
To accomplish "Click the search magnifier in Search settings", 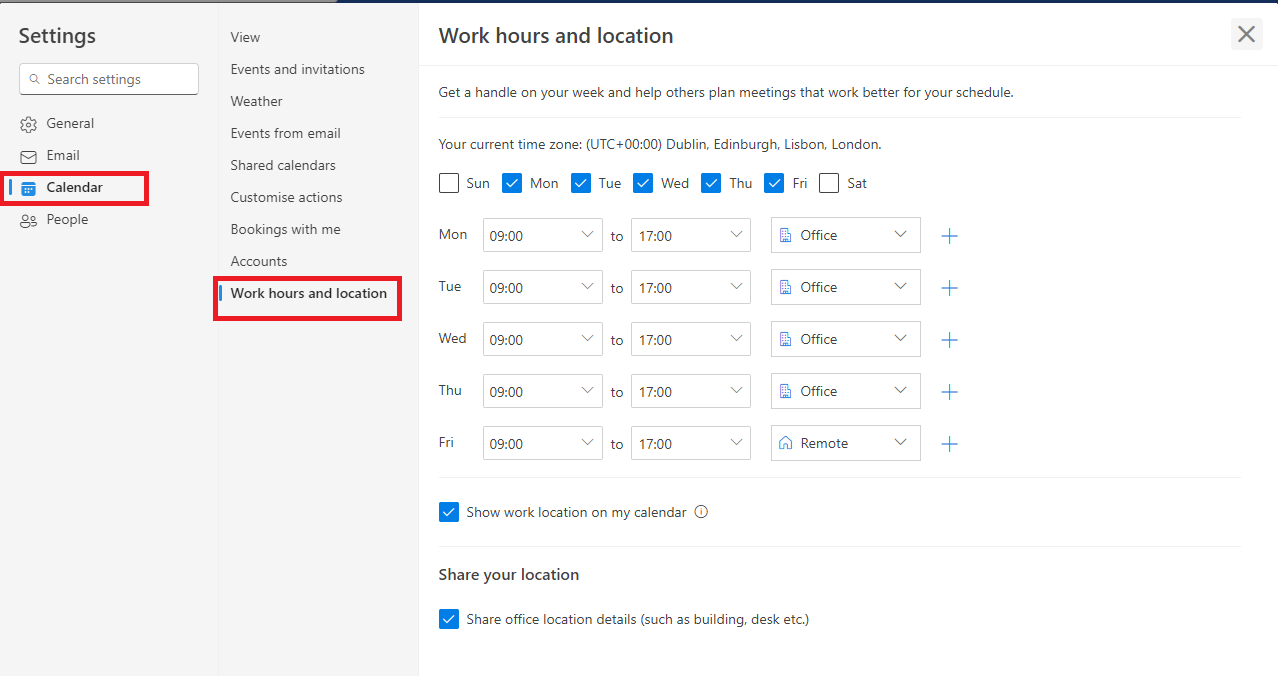I will 35,78.
